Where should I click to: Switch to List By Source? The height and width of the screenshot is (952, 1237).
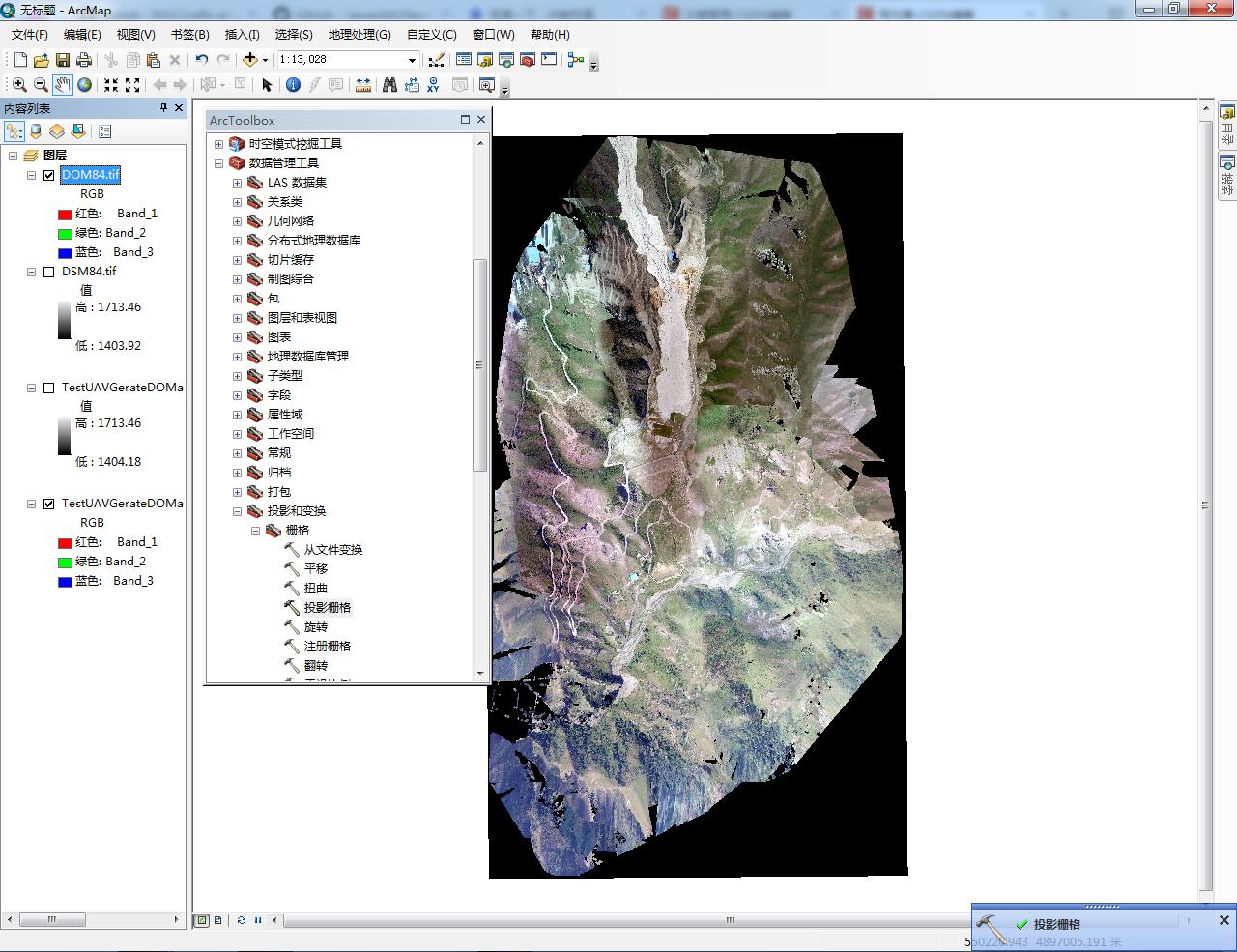36,131
